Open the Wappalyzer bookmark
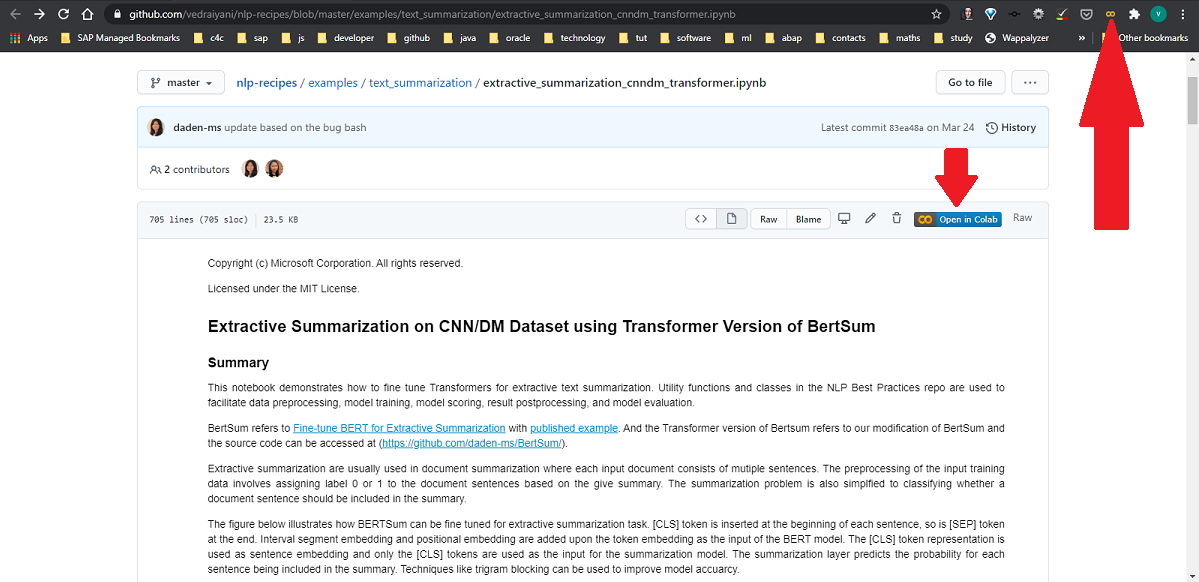 (x=1016, y=37)
